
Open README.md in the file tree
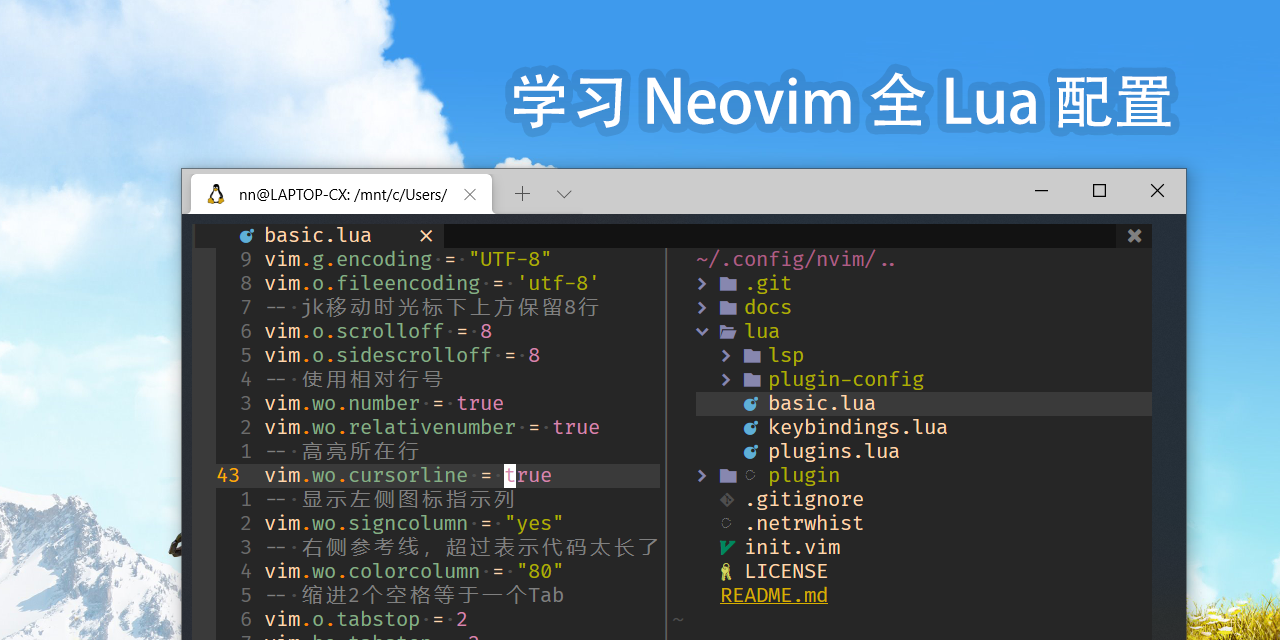[x=774, y=596]
